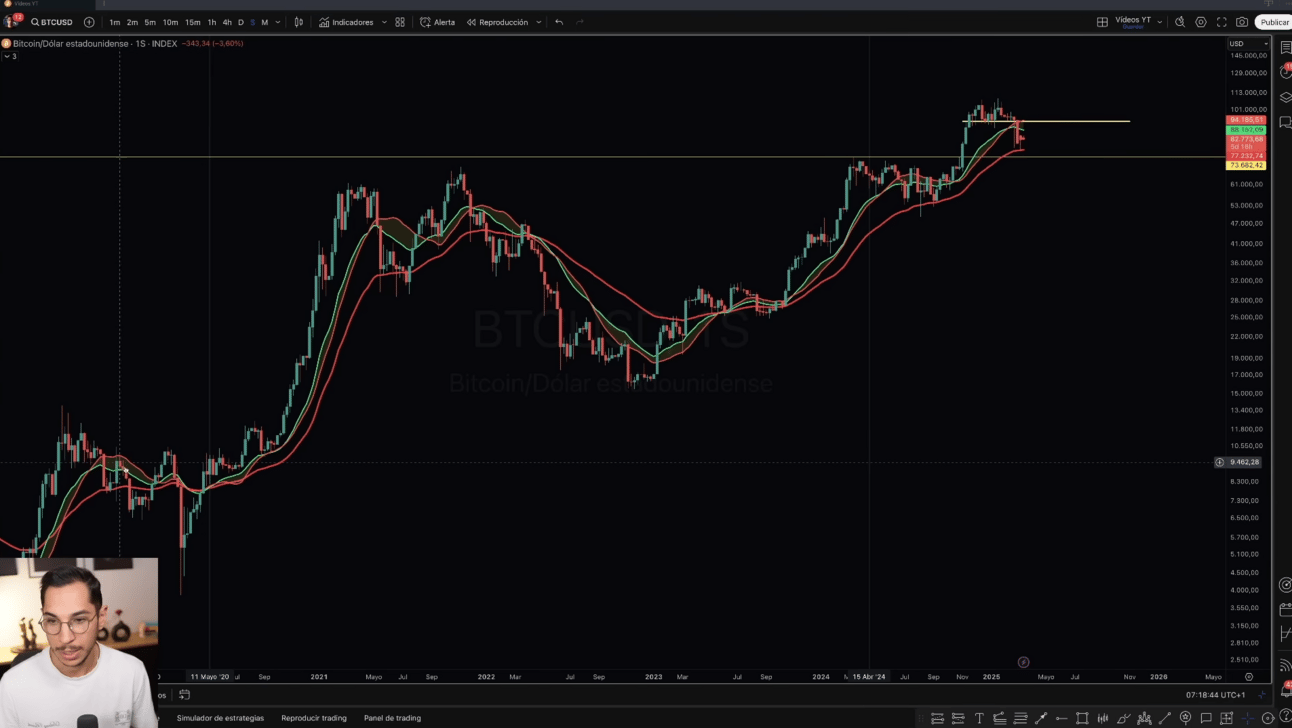The height and width of the screenshot is (728, 1292).
Task: Click the 07:18:44 UTC+1 timezone clock
Action: coord(1216,695)
